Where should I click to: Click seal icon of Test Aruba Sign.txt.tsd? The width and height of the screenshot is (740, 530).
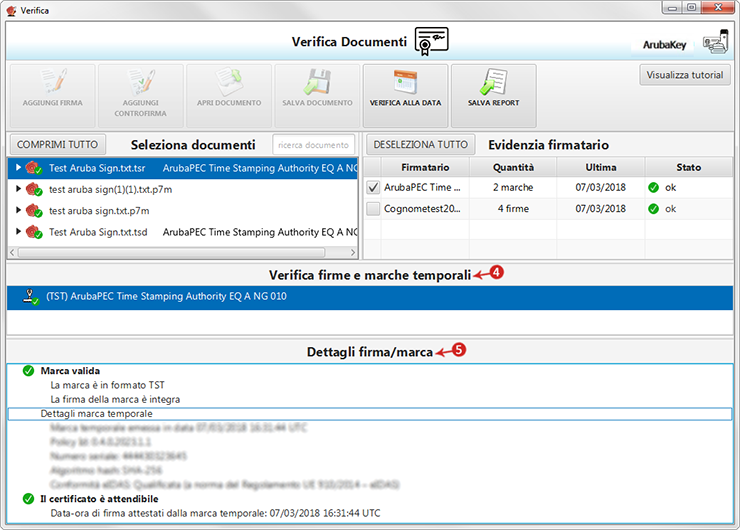tap(34, 232)
